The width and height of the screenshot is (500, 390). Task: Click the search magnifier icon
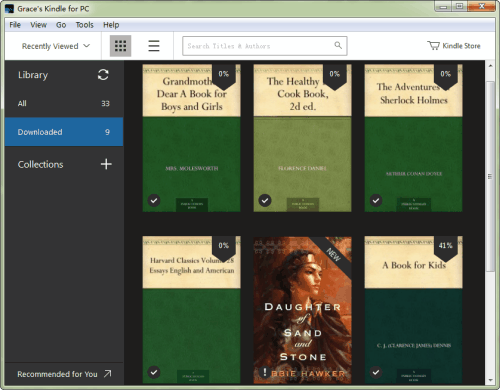click(338, 45)
